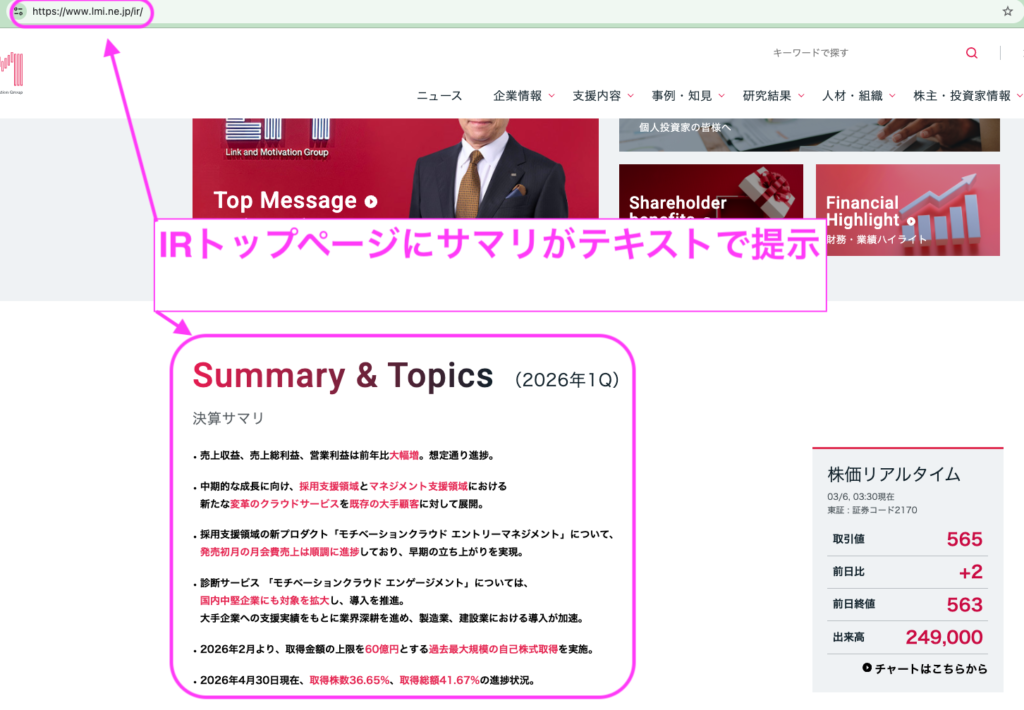Click the 出来高 249,000 value
Image resolution: width=1024 pixels, height=710 pixels.
[944, 637]
